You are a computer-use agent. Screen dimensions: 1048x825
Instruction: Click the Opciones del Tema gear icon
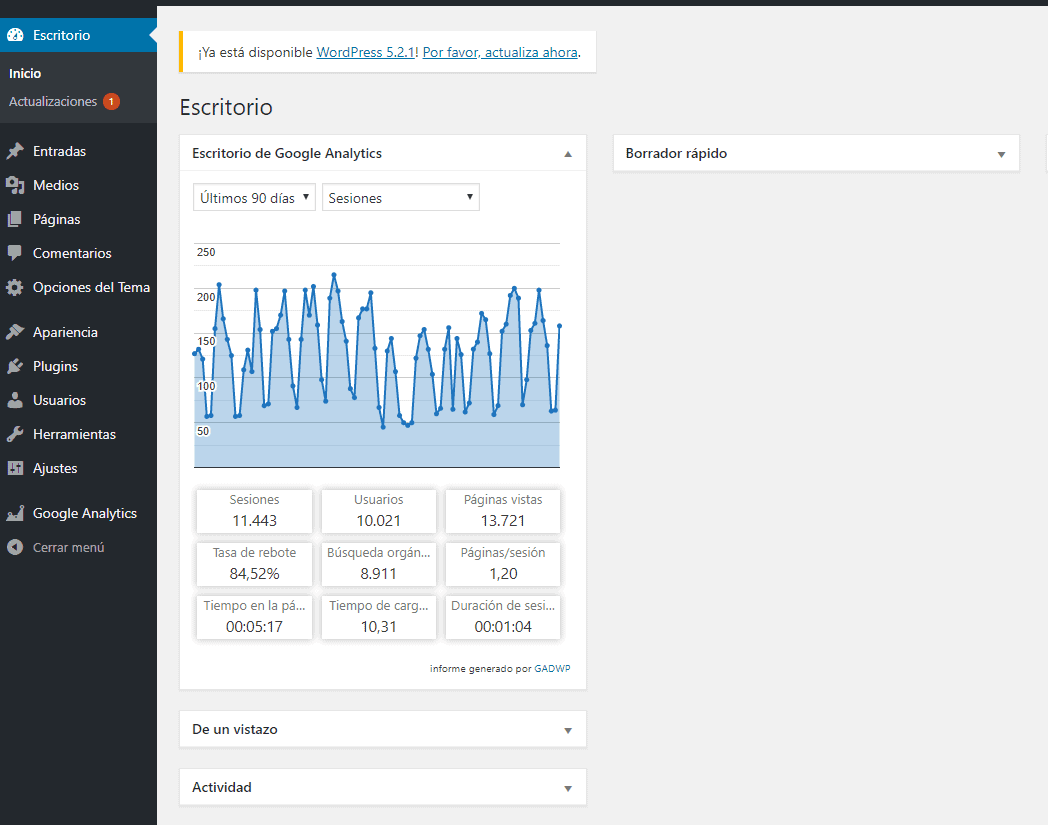(15, 288)
